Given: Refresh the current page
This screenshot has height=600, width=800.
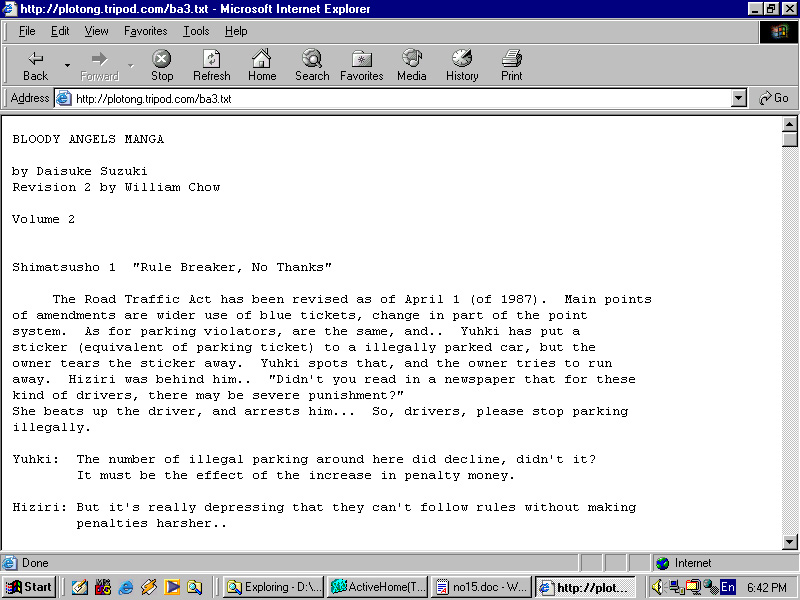Looking at the screenshot, I should 212,66.
